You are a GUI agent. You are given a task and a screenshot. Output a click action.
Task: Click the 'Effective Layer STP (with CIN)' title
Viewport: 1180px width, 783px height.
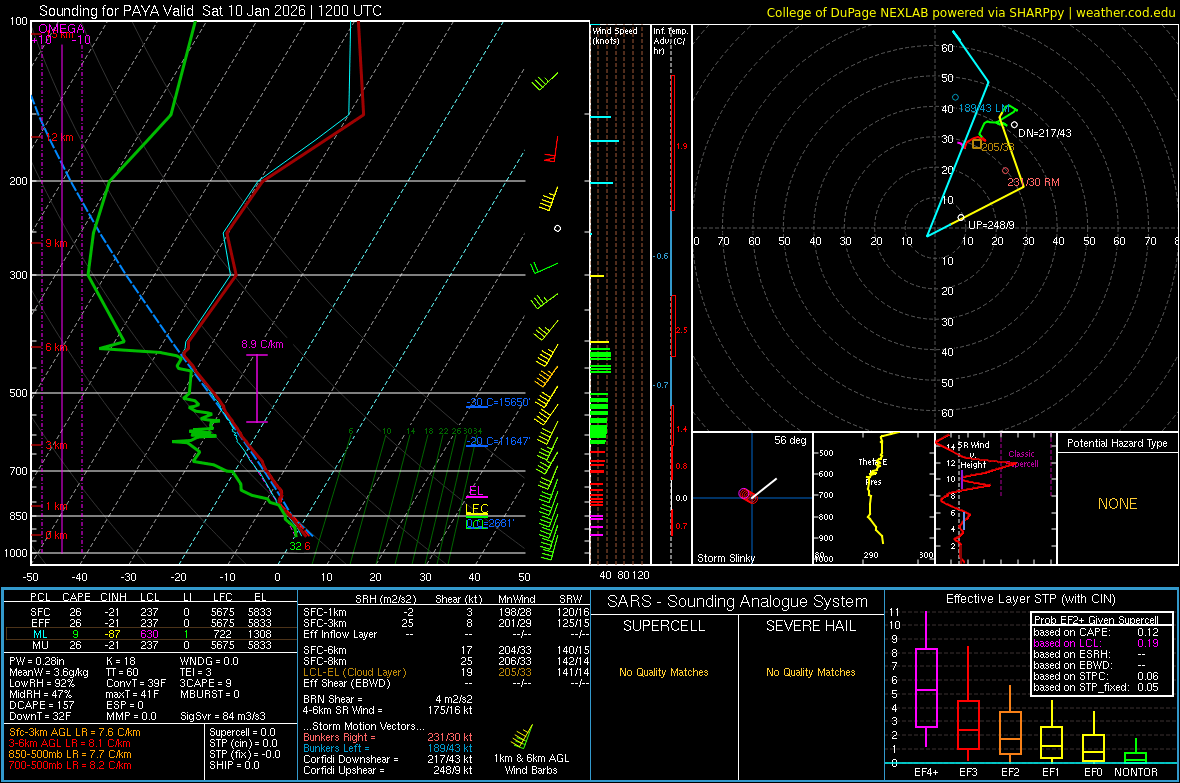pos(1030,599)
